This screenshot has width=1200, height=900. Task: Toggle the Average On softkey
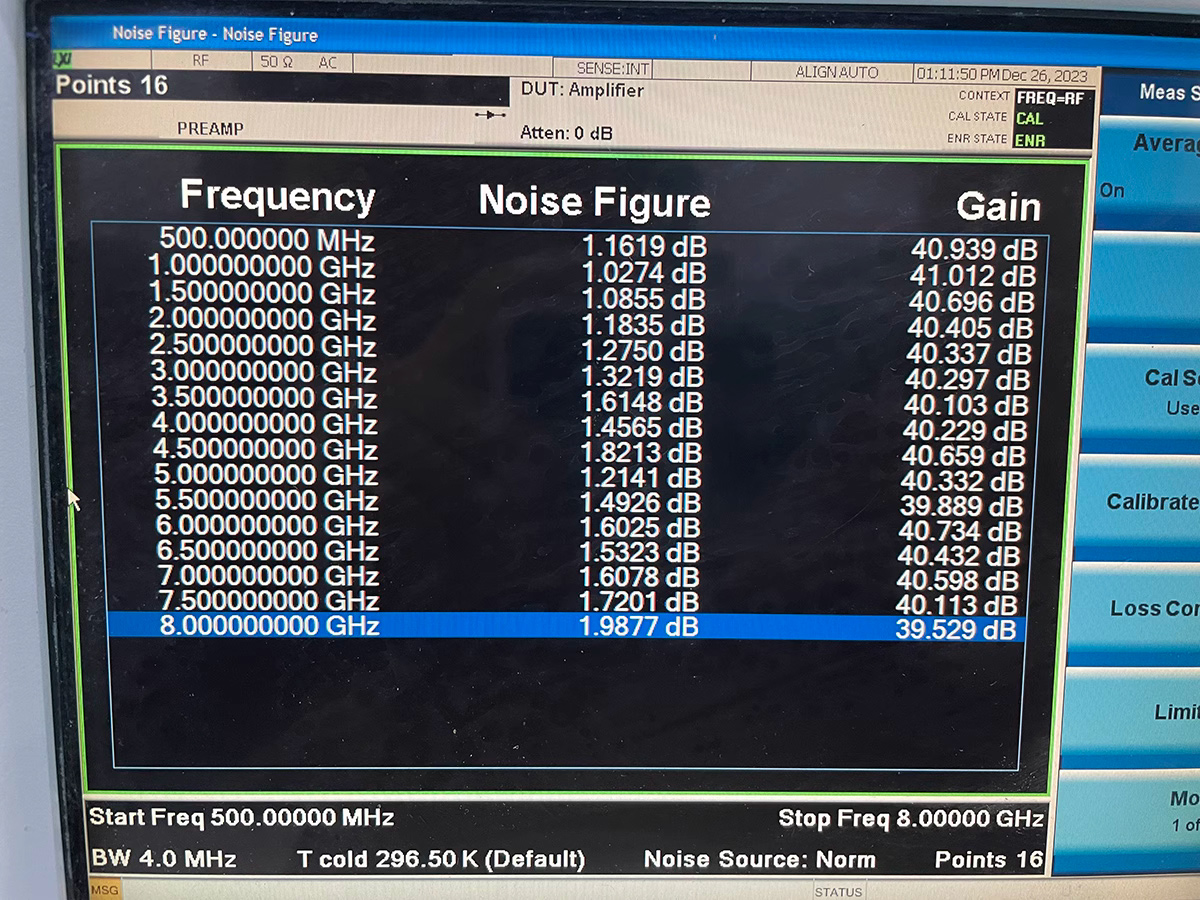coord(1150,165)
